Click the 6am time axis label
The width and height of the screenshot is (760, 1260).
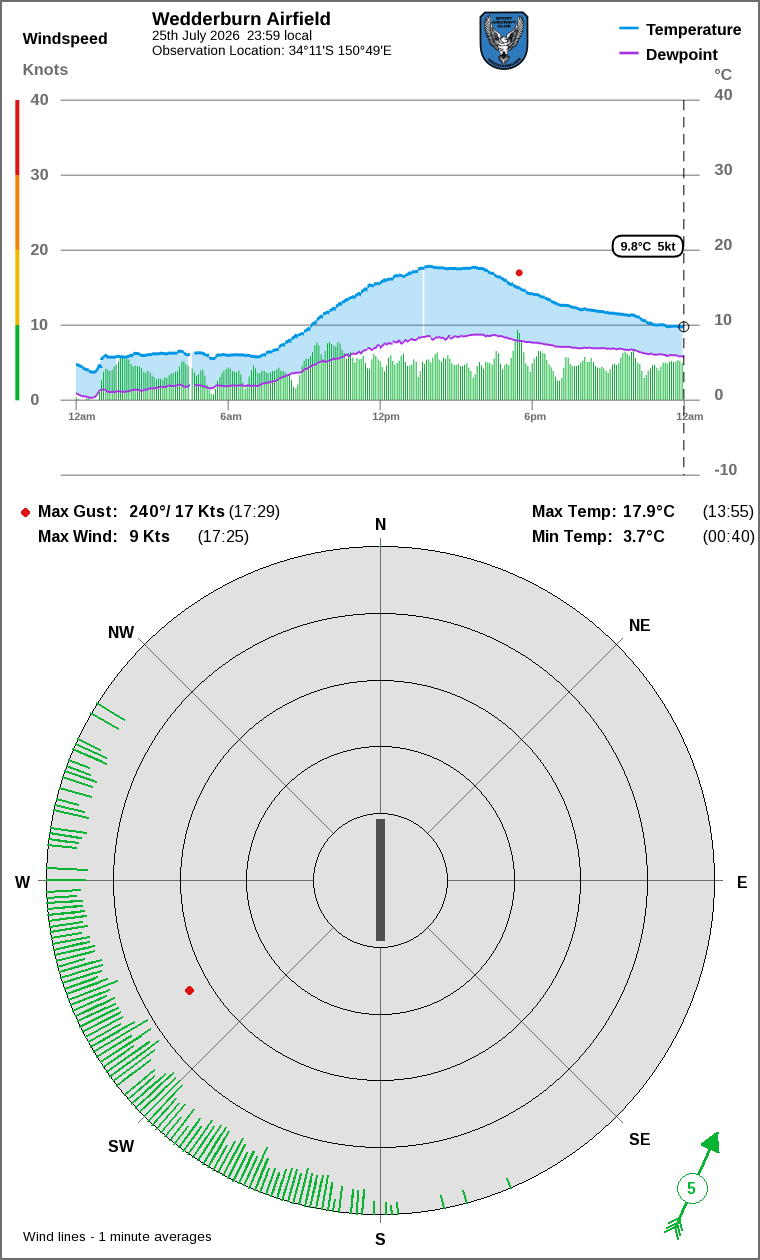pos(231,416)
